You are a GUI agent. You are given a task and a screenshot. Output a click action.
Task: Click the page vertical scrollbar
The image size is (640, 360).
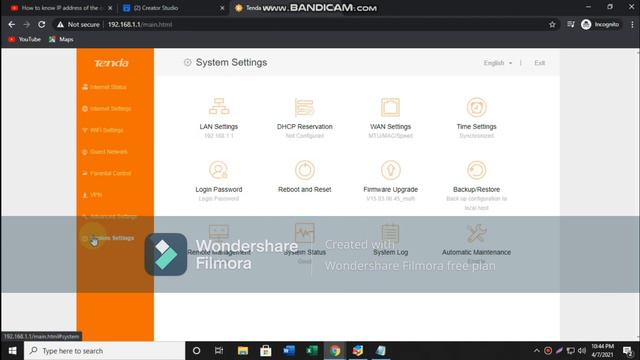(638, 194)
